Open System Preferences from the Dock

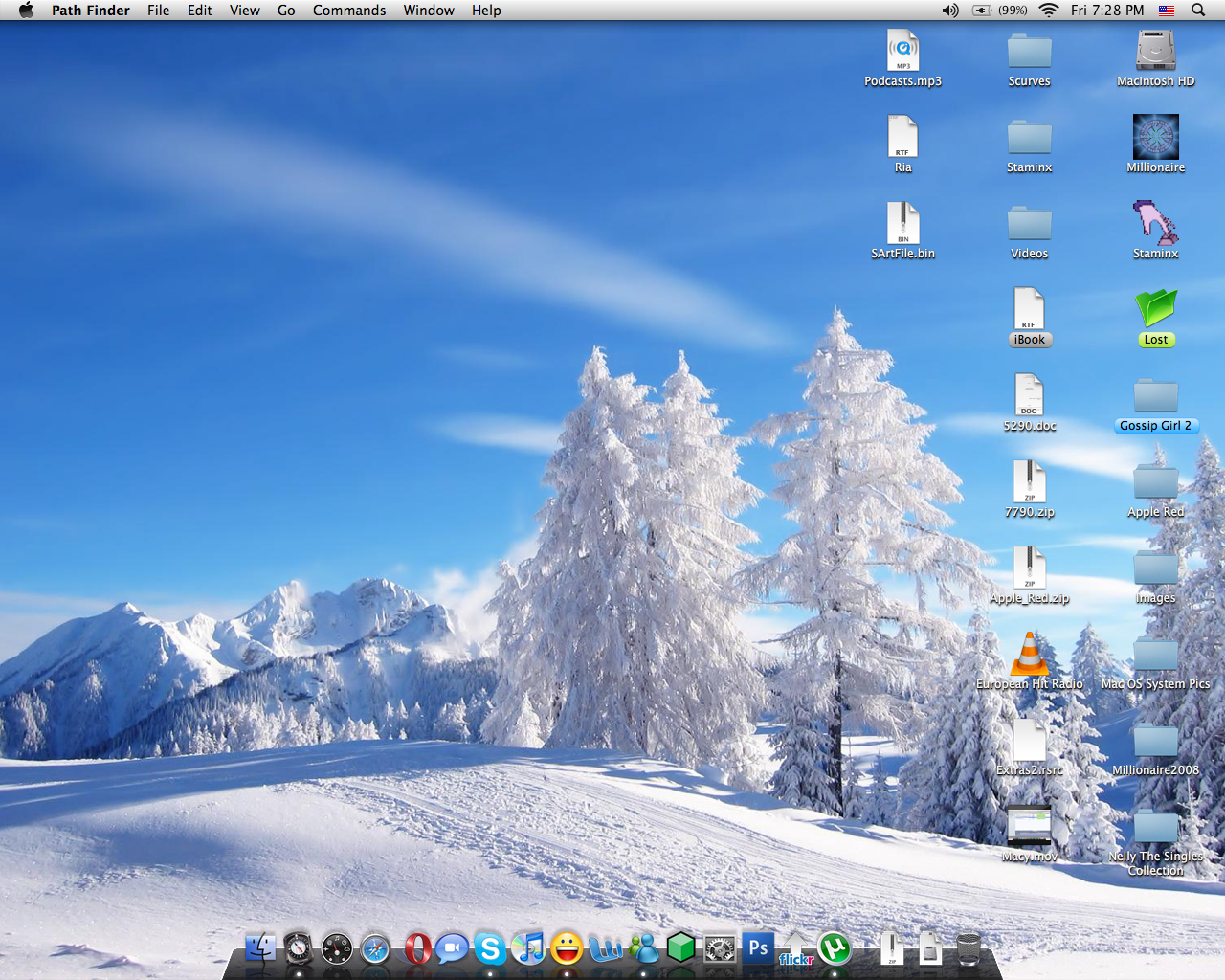(x=720, y=948)
